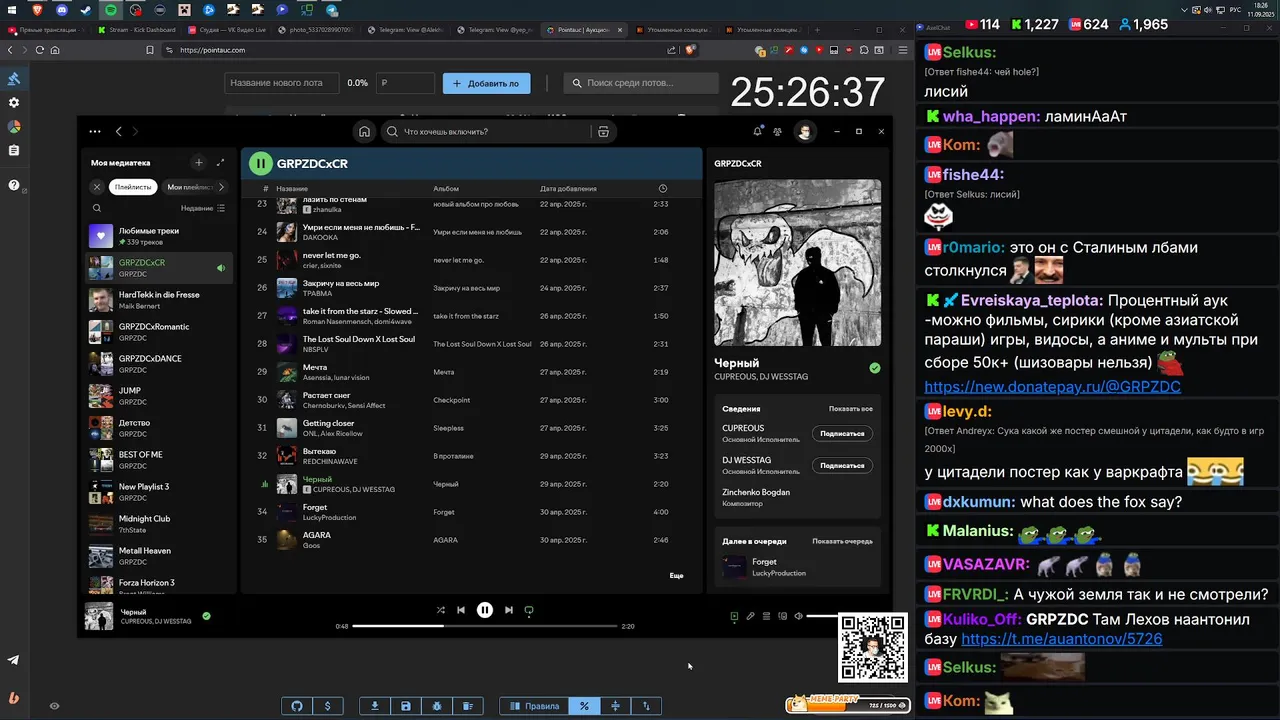The width and height of the screenshot is (1280, 720).
Task: Skip to next track
Action: pos(509,610)
